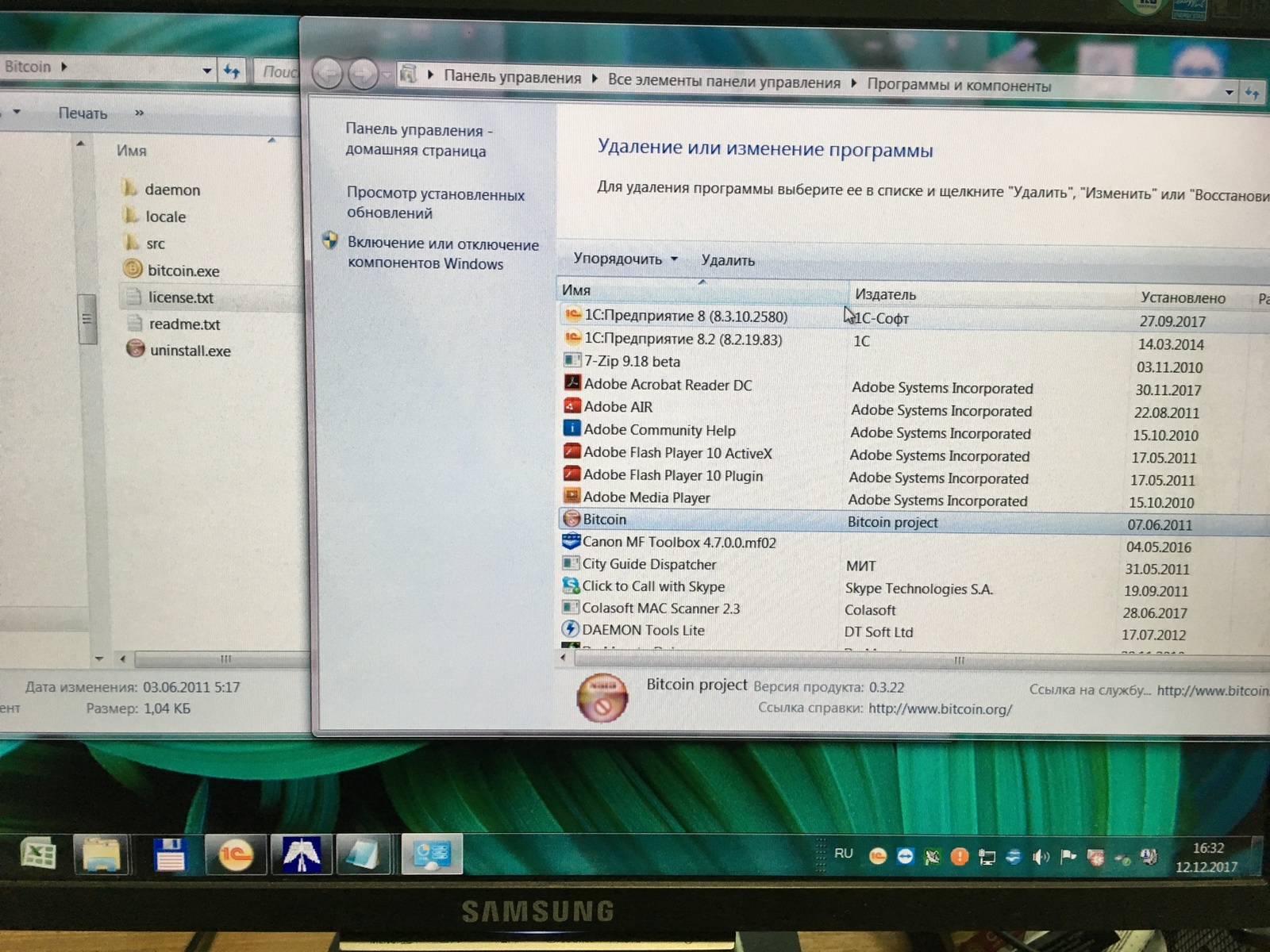1270x952 pixels.
Task: Click 'Программы и компоненты' breadcrumb
Action: coord(959,85)
